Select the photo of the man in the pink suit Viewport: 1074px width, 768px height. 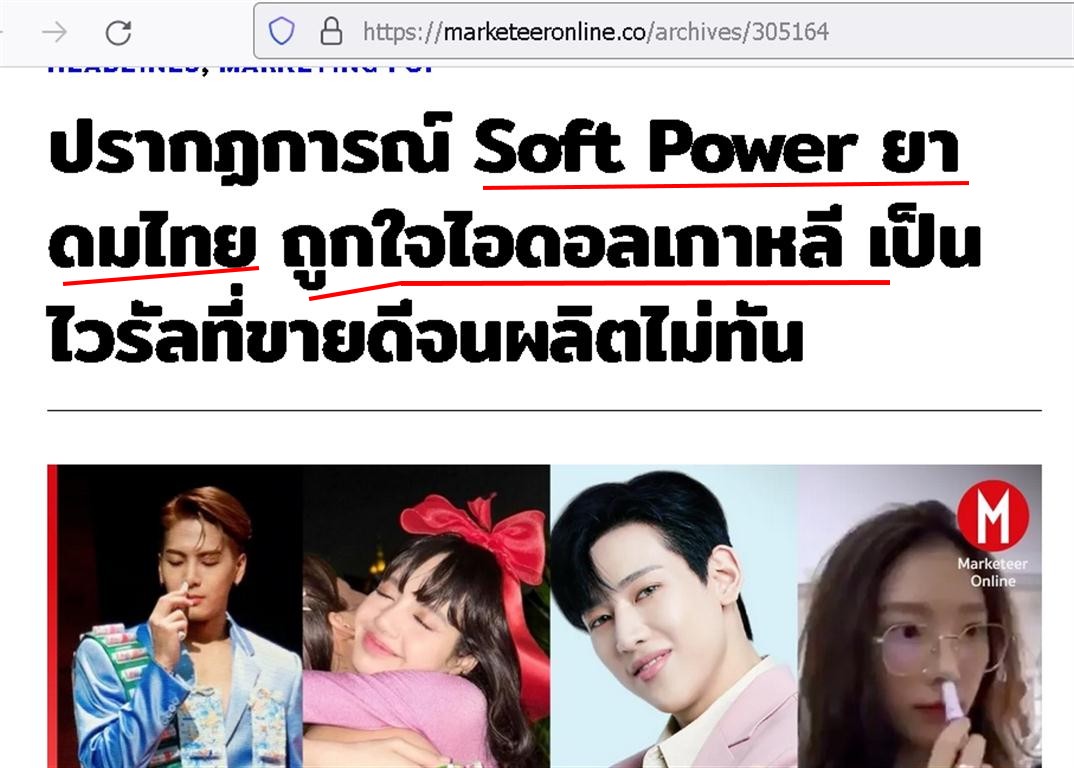pyautogui.click(x=674, y=616)
